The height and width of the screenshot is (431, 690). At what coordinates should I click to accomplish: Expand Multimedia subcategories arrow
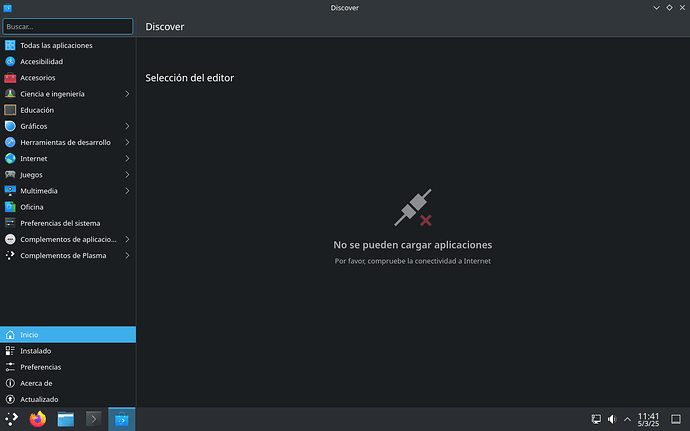[x=127, y=191]
